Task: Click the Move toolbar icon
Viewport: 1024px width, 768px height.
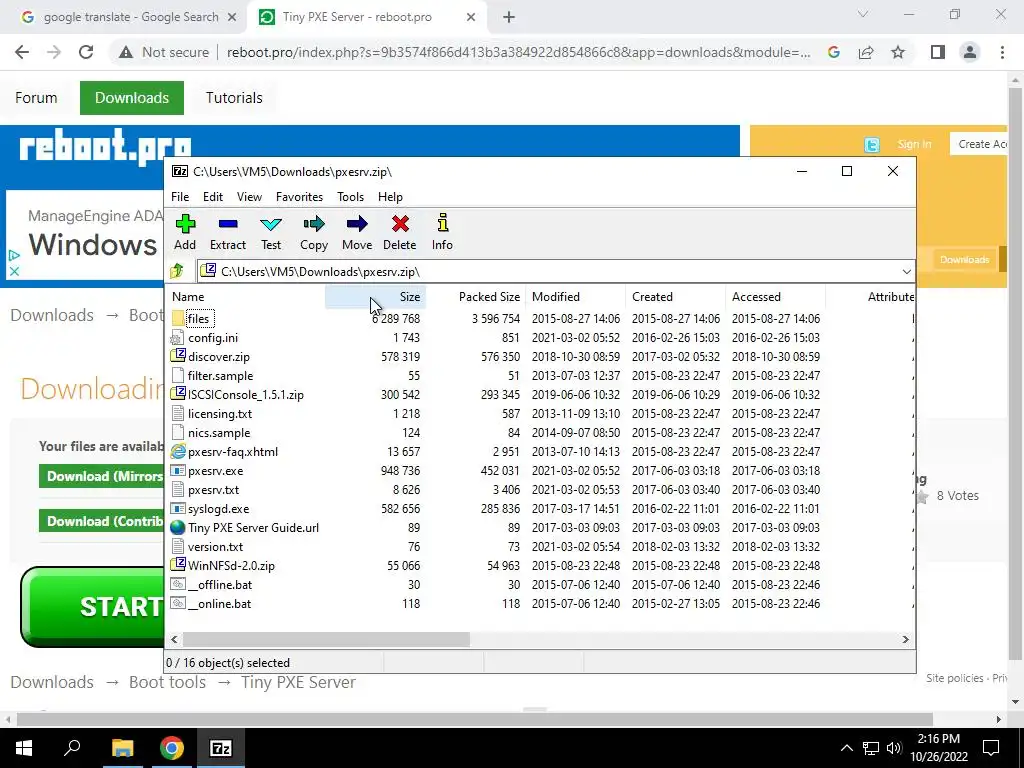Action: 357,232
